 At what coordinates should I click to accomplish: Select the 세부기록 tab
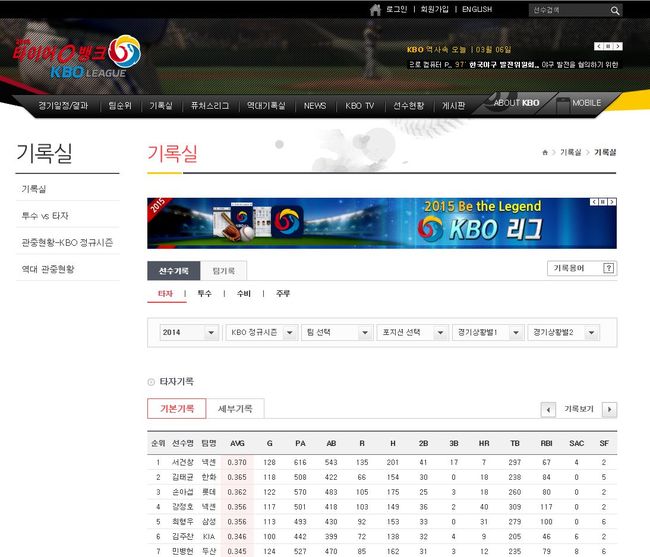235,408
